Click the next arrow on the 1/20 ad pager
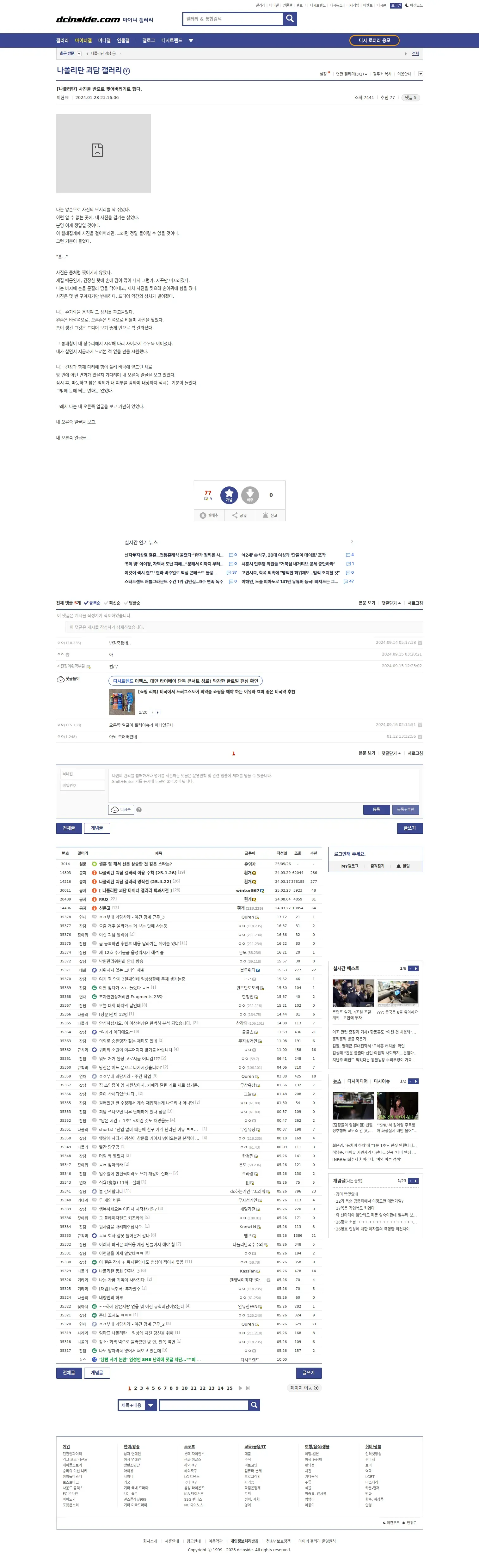The width and height of the screenshot is (479, 1568). click(x=158, y=712)
